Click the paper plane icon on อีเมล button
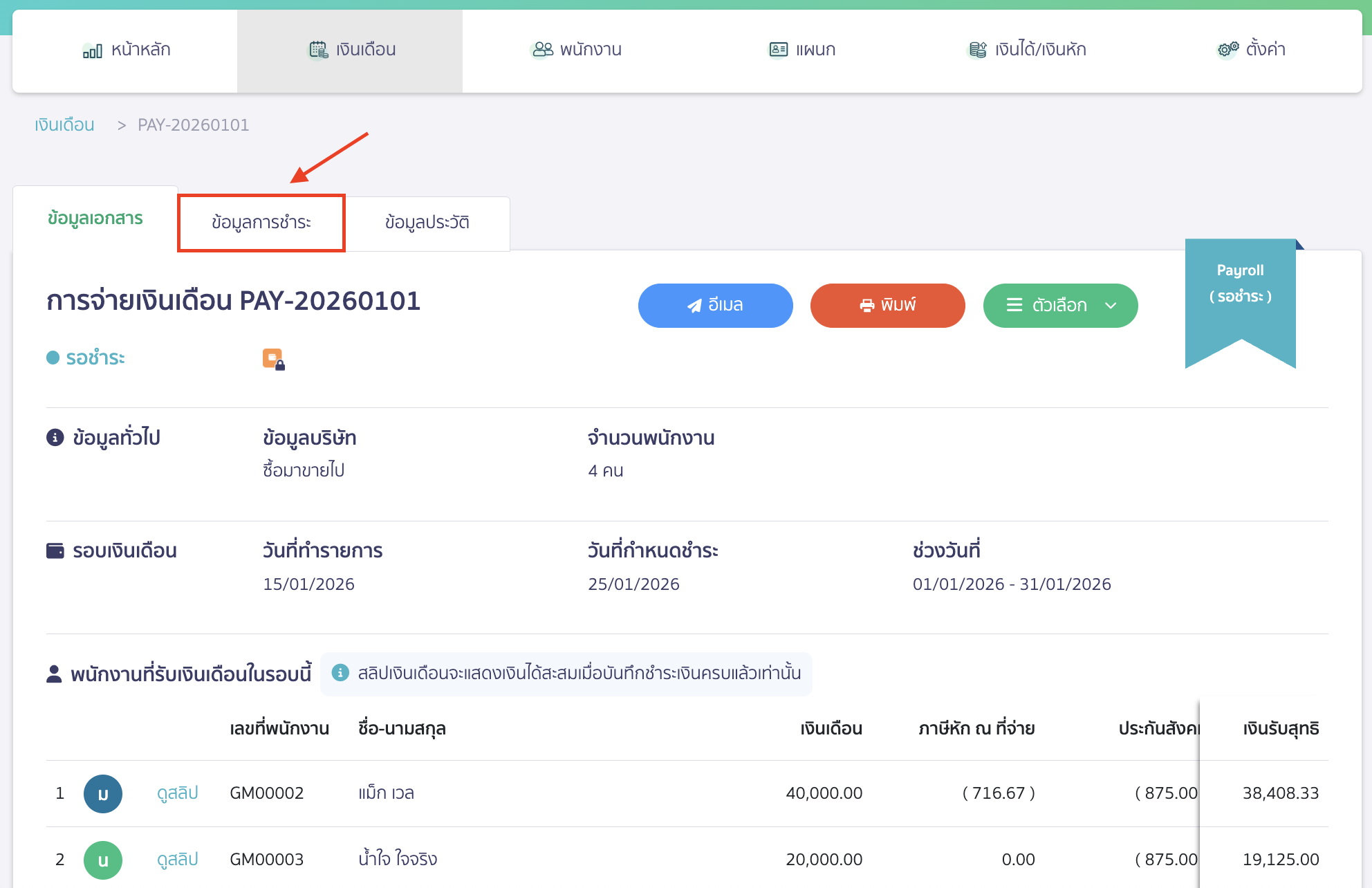This screenshot has height=888, width=1372. pos(694,305)
